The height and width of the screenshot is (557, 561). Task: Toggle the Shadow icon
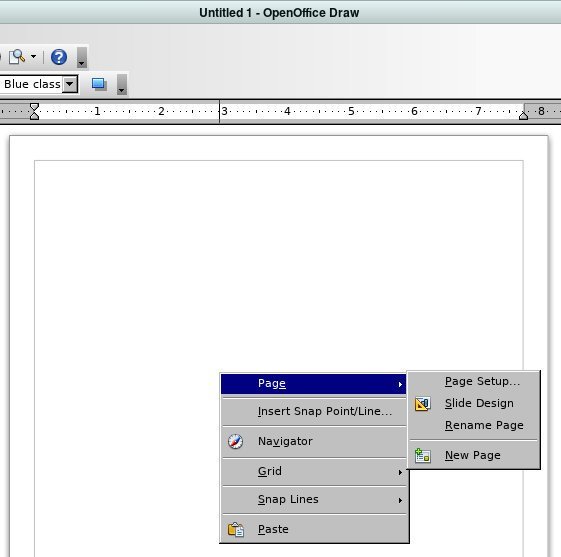tap(99, 85)
